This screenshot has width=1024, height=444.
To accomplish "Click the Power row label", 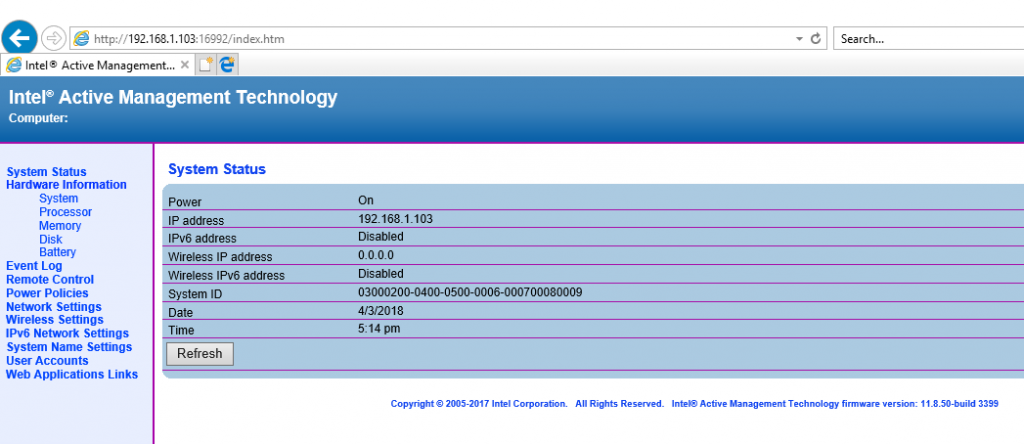I will [x=185, y=202].
